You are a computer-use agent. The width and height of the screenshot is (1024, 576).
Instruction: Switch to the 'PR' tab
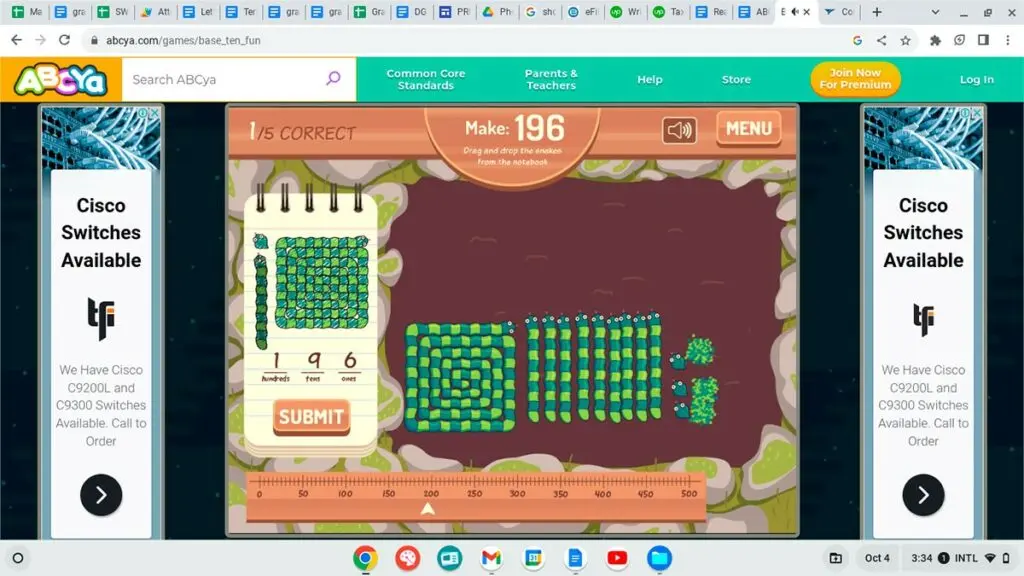point(456,12)
